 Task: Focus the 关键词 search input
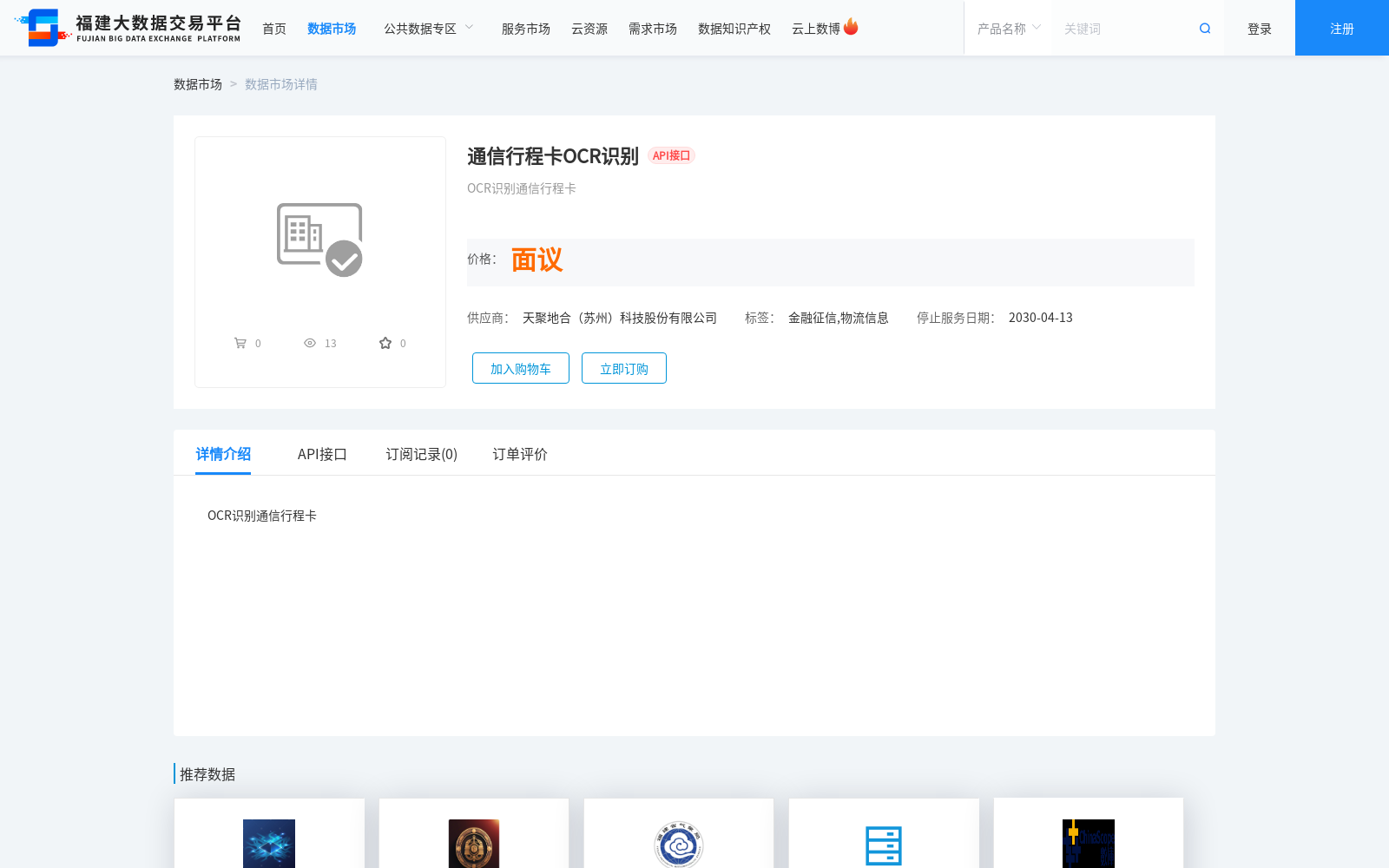click(1124, 29)
